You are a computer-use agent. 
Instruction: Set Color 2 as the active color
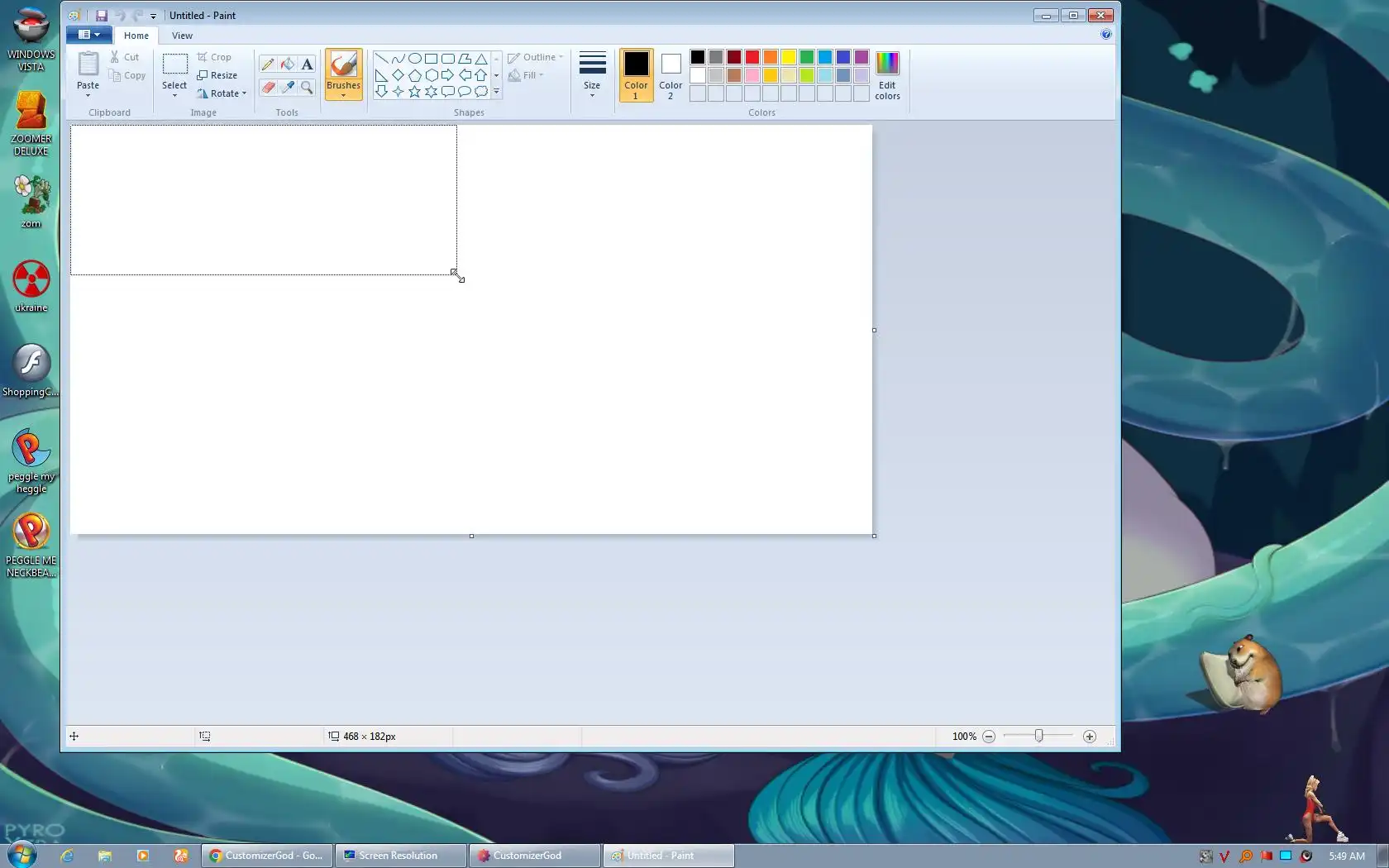(x=671, y=75)
